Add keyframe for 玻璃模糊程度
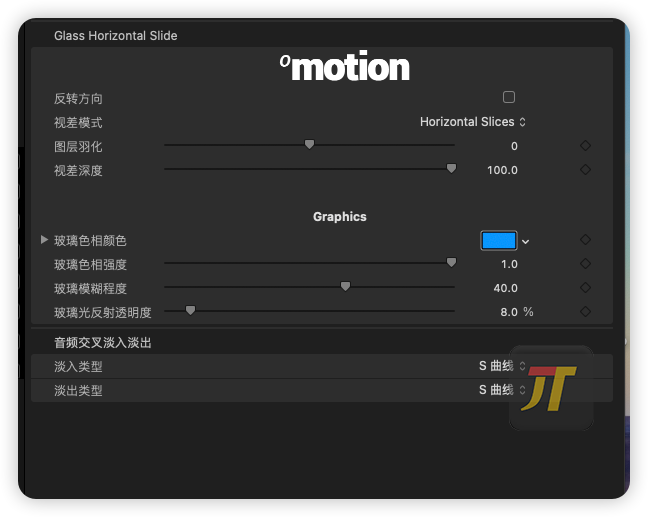Image resolution: width=648 pixels, height=517 pixels. click(585, 288)
